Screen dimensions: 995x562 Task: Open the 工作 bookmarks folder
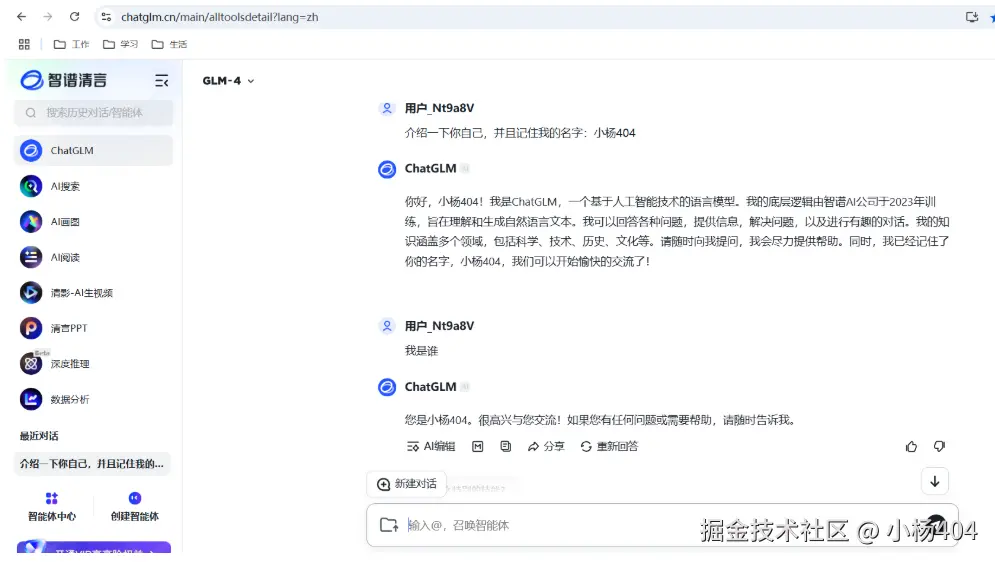[71, 44]
